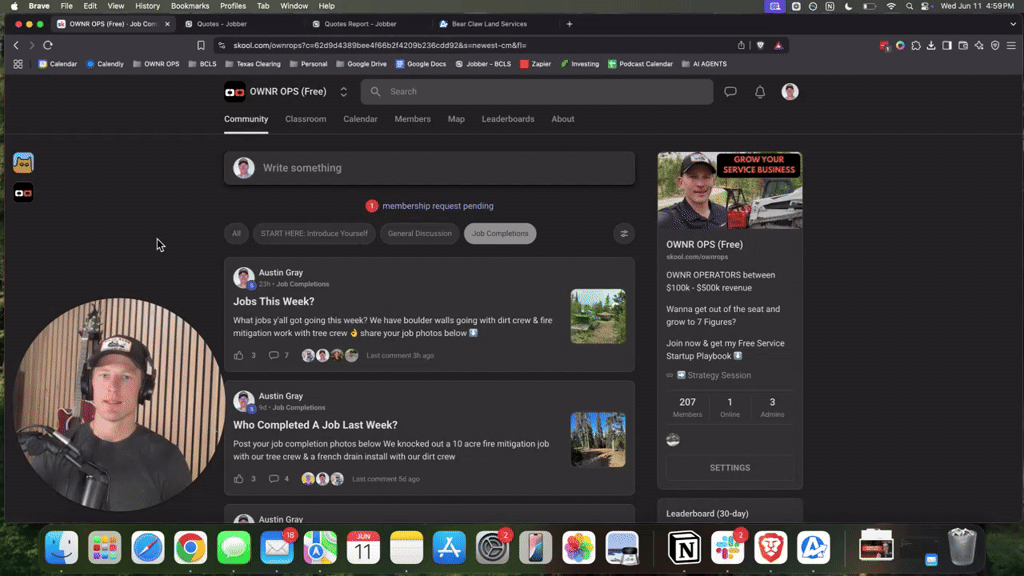Open comments on Who Completed A Job post

[x=274, y=479]
